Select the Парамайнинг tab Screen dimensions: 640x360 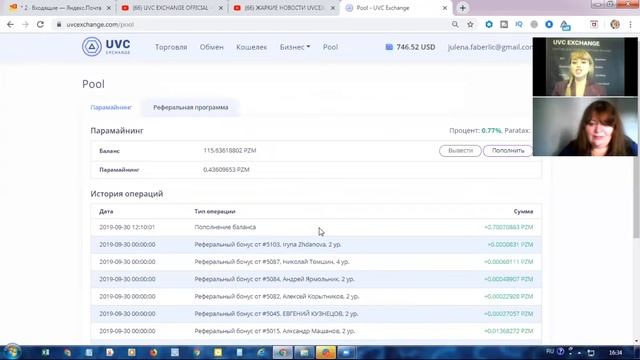(111, 107)
